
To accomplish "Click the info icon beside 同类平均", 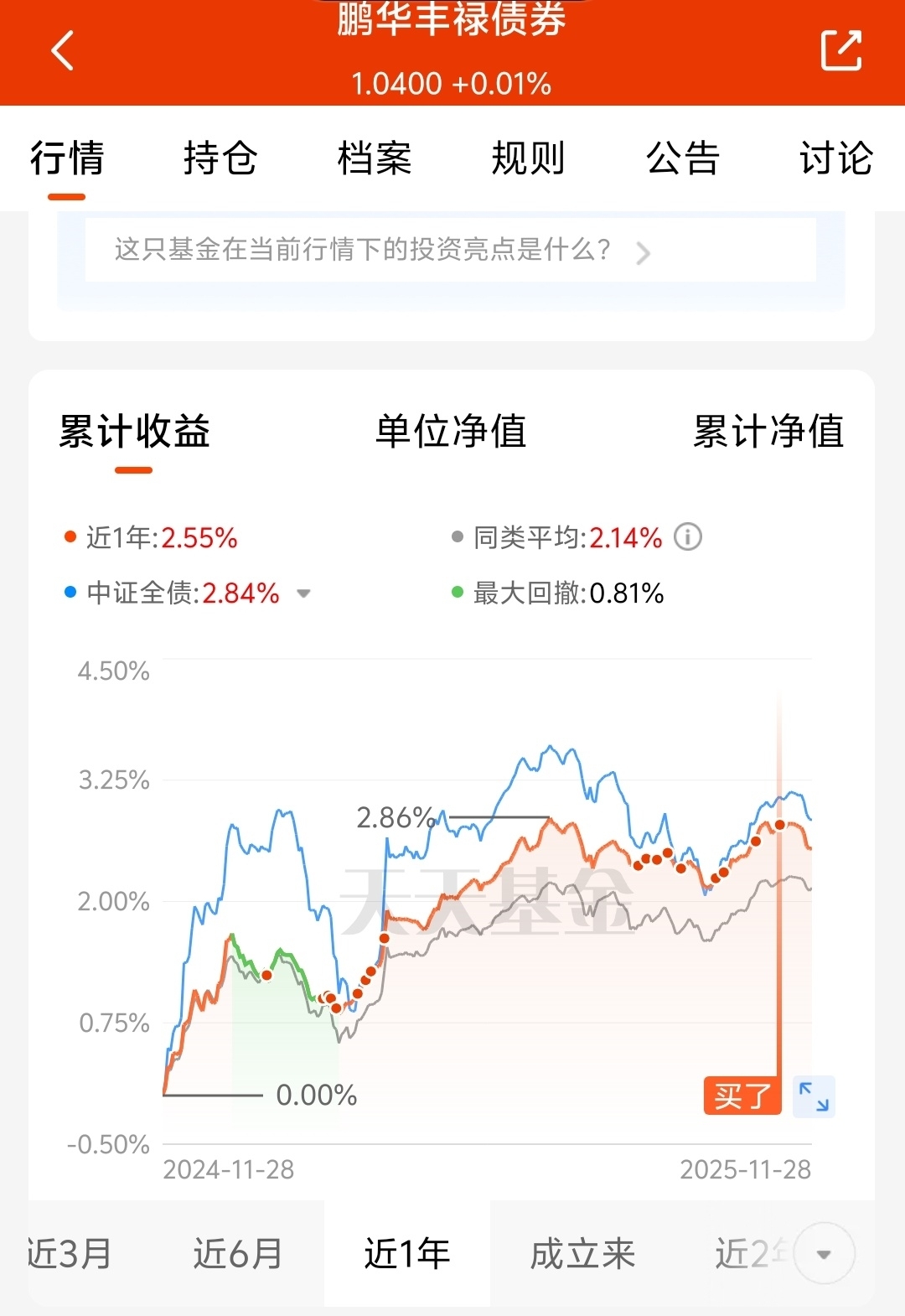I will tap(688, 536).
